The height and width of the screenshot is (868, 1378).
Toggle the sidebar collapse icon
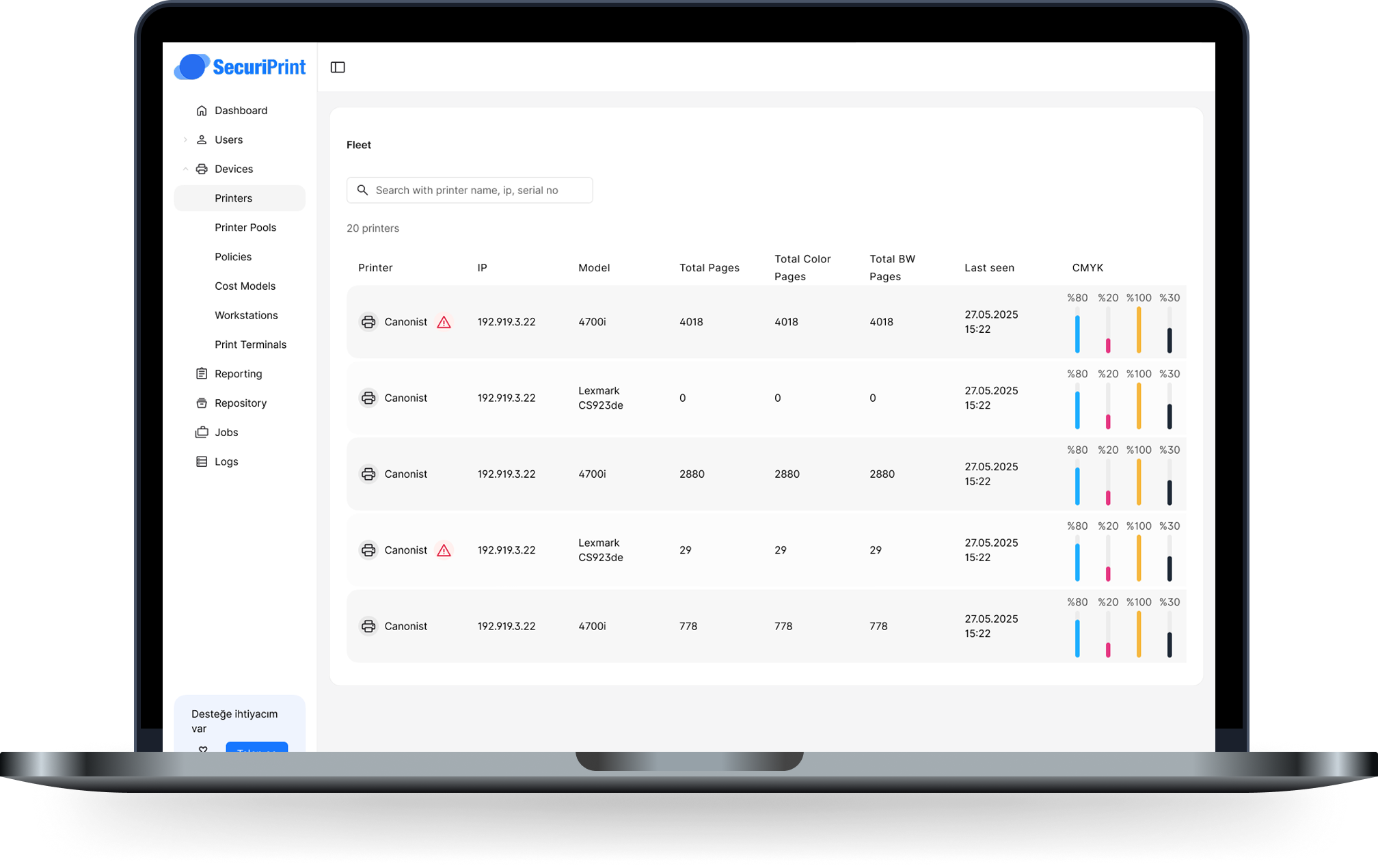click(338, 67)
